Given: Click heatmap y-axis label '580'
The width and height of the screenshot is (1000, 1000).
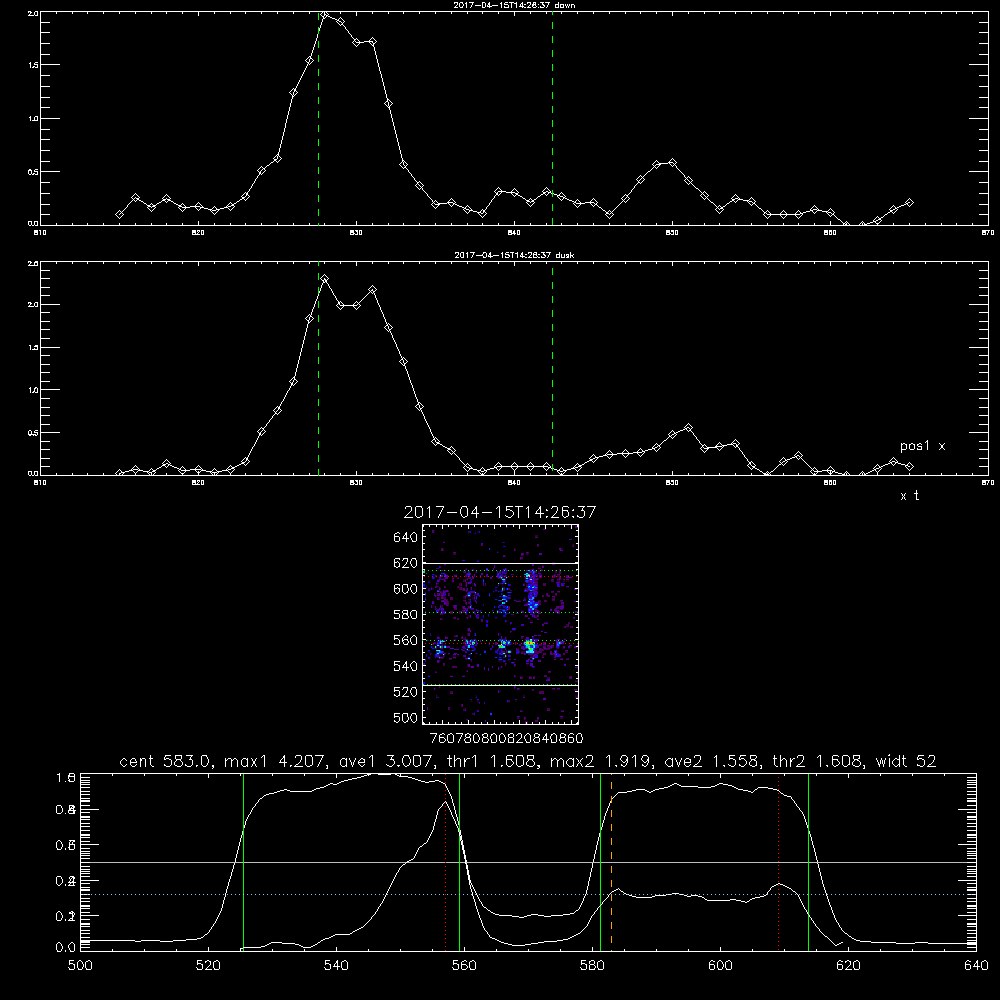Looking at the screenshot, I should 406,615.
